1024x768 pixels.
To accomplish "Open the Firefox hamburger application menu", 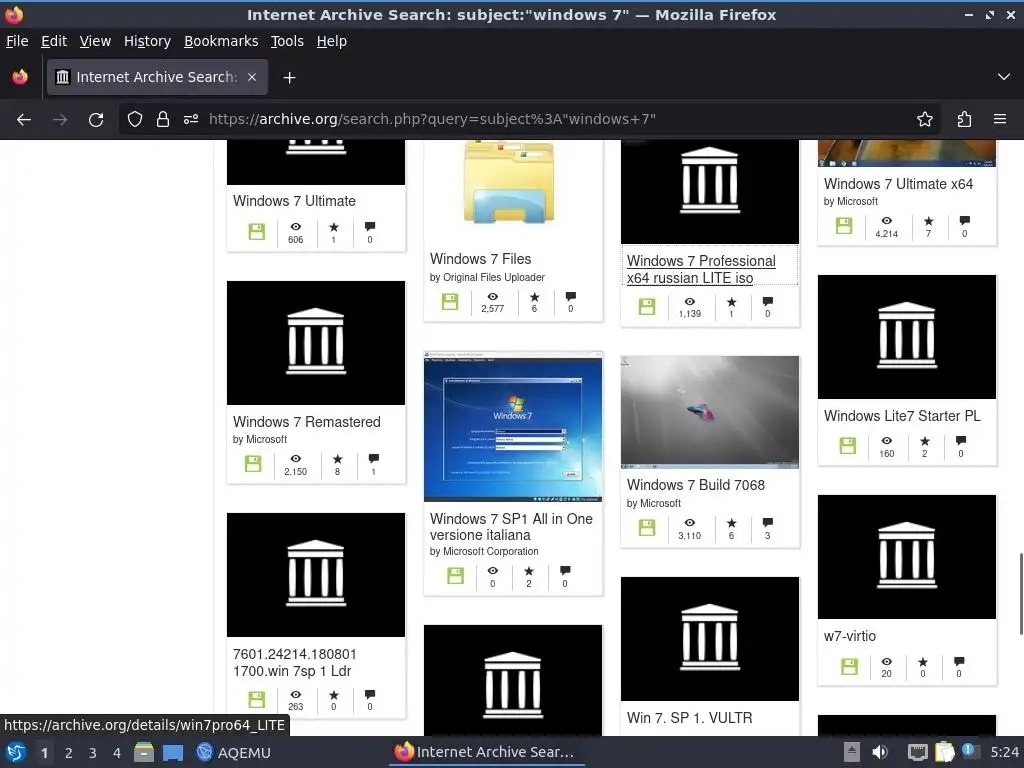I will point(1000,120).
